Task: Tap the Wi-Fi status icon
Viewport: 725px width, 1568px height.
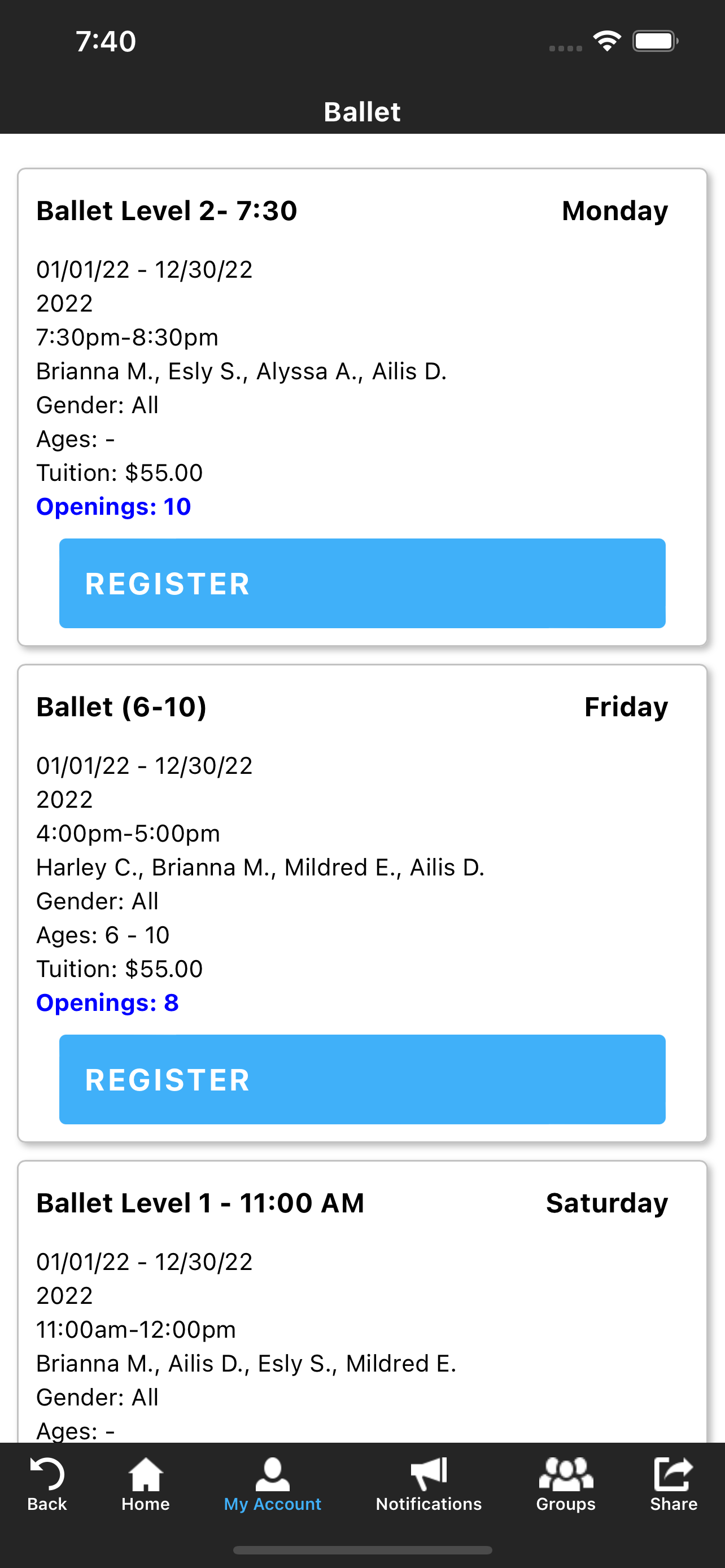Action: (607, 41)
